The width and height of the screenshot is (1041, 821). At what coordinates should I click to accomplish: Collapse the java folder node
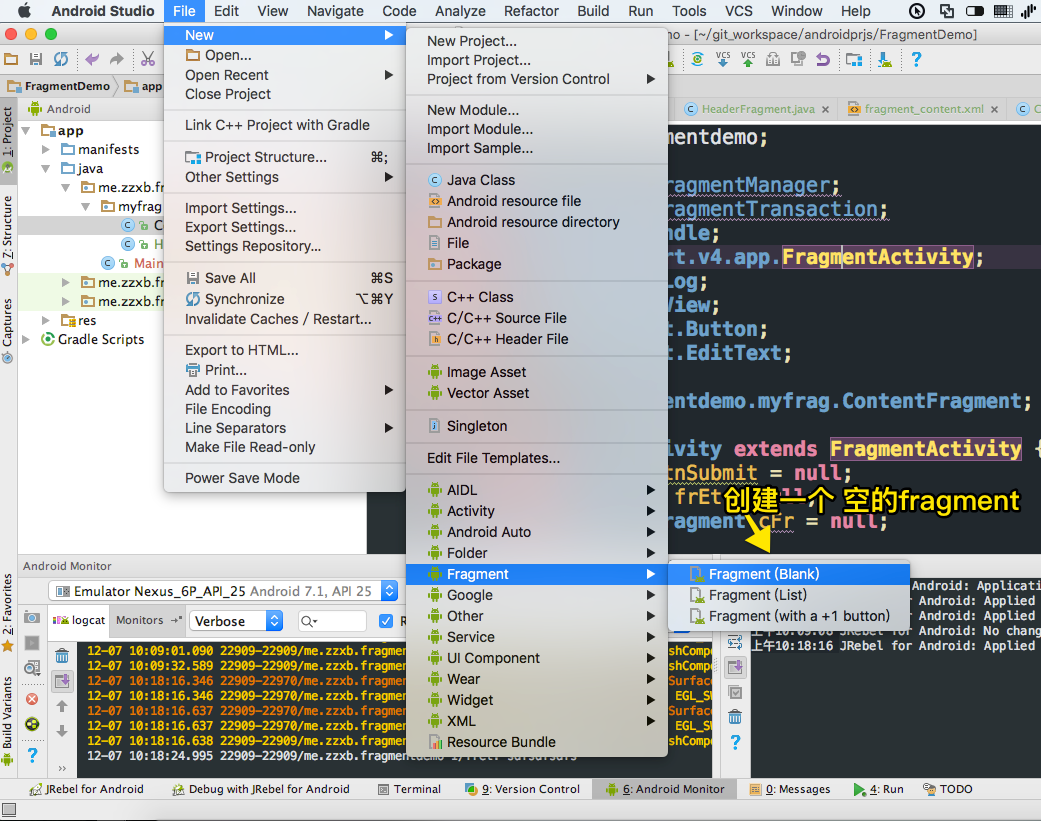pyautogui.click(x=46, y=169)
